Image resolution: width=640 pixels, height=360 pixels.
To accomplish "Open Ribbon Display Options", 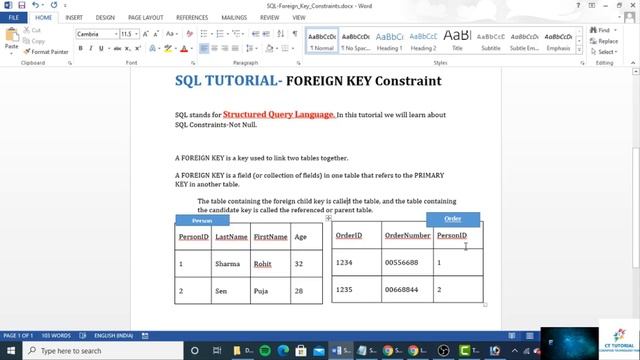I will click(x=591, y=5).
